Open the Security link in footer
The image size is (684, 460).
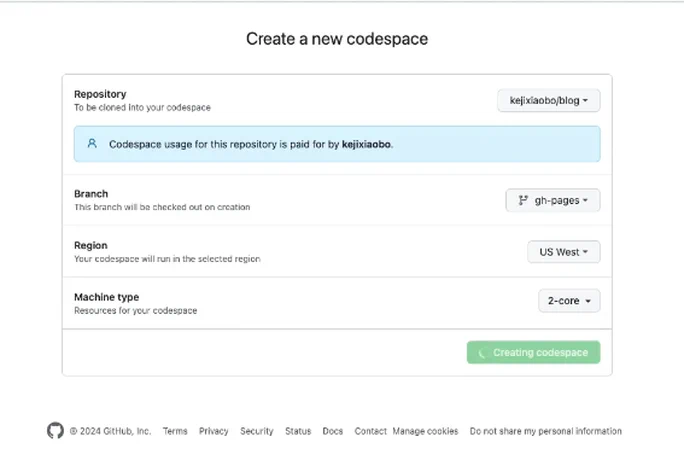(256, 432)
